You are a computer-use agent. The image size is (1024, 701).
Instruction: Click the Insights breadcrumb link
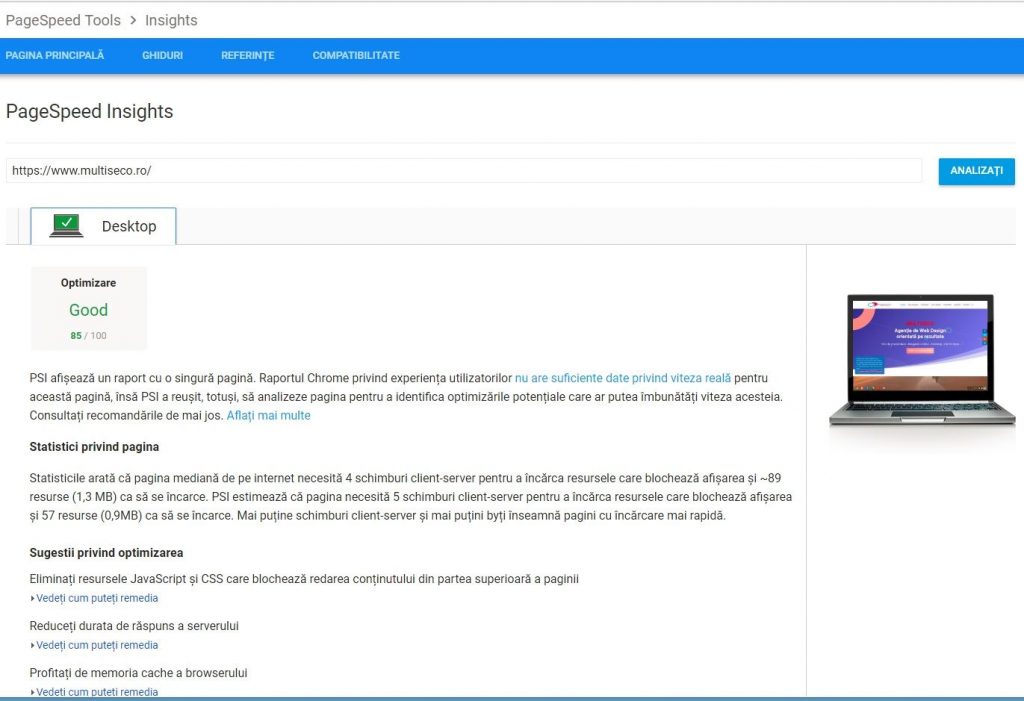pos(171,20)
